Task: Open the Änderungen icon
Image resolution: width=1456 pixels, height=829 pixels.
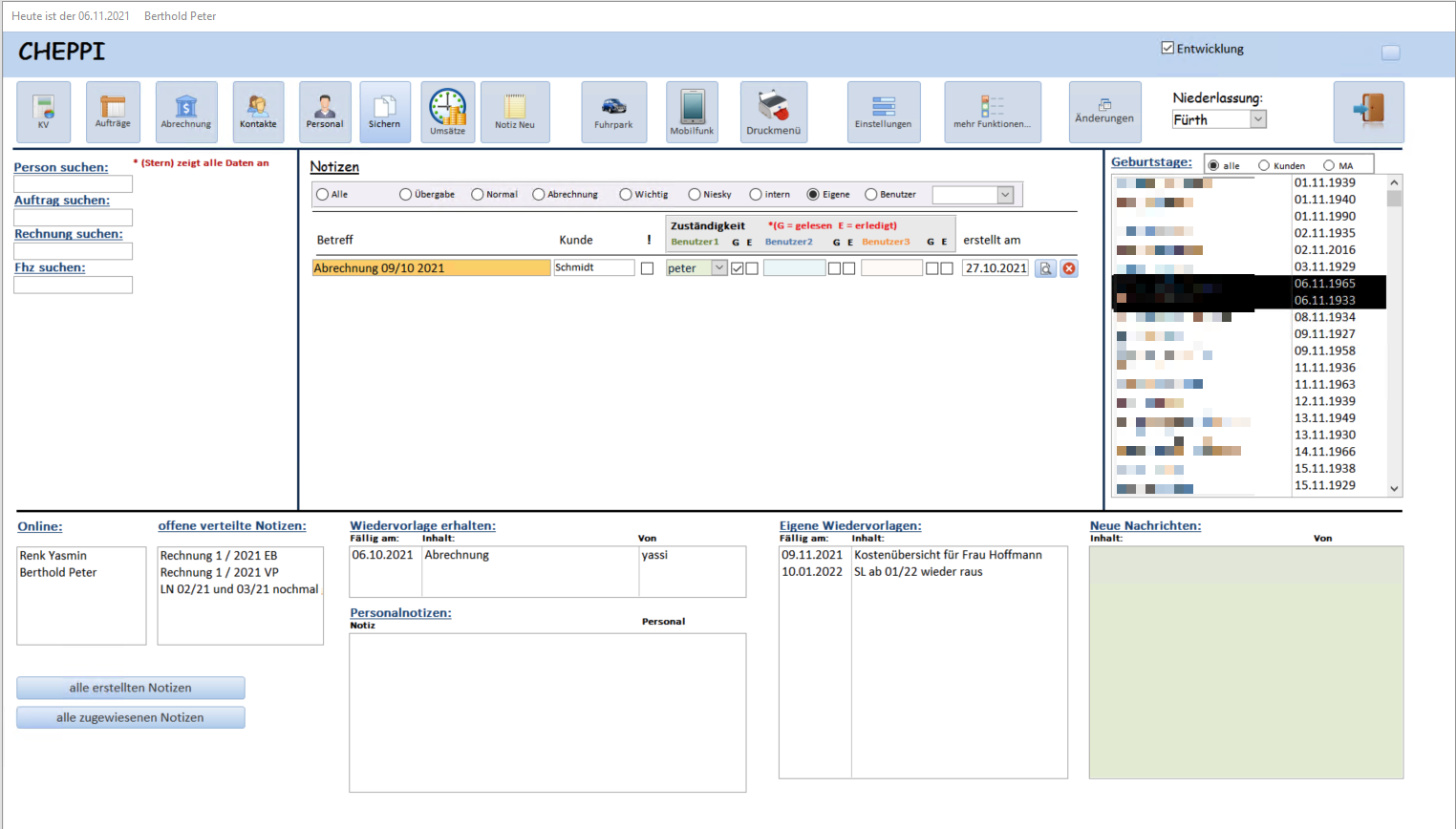Action: coord(1104,112)
